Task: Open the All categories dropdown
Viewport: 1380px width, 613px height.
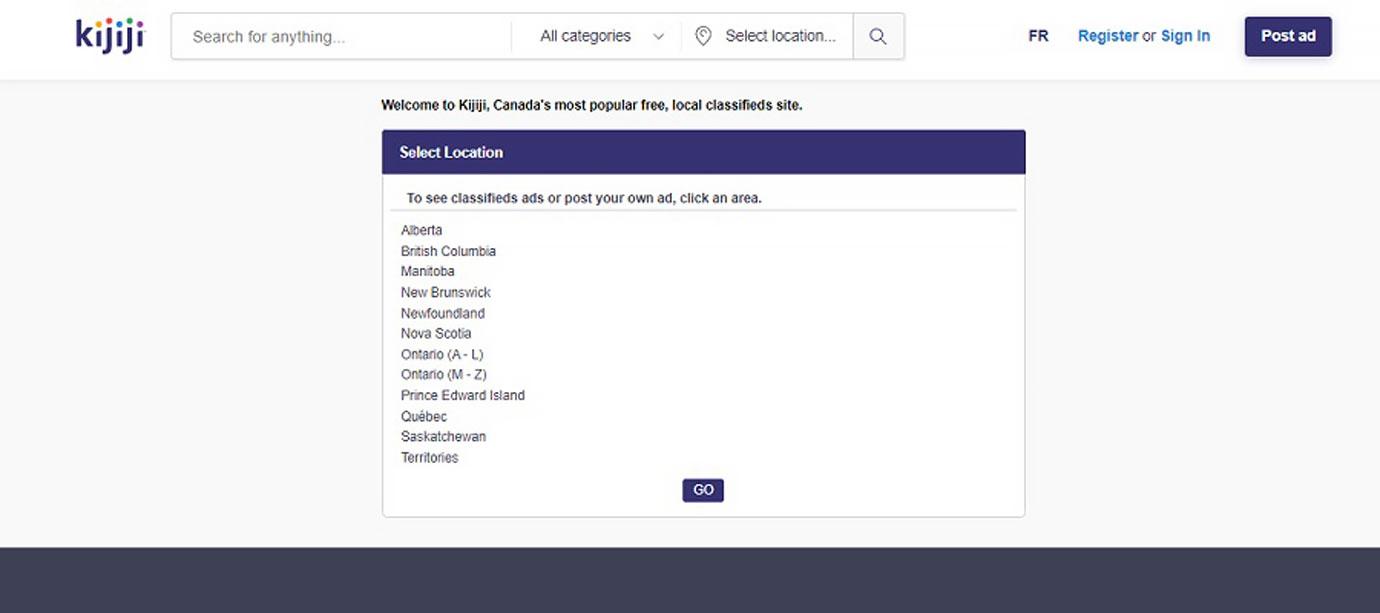Action: click(602, 36)
